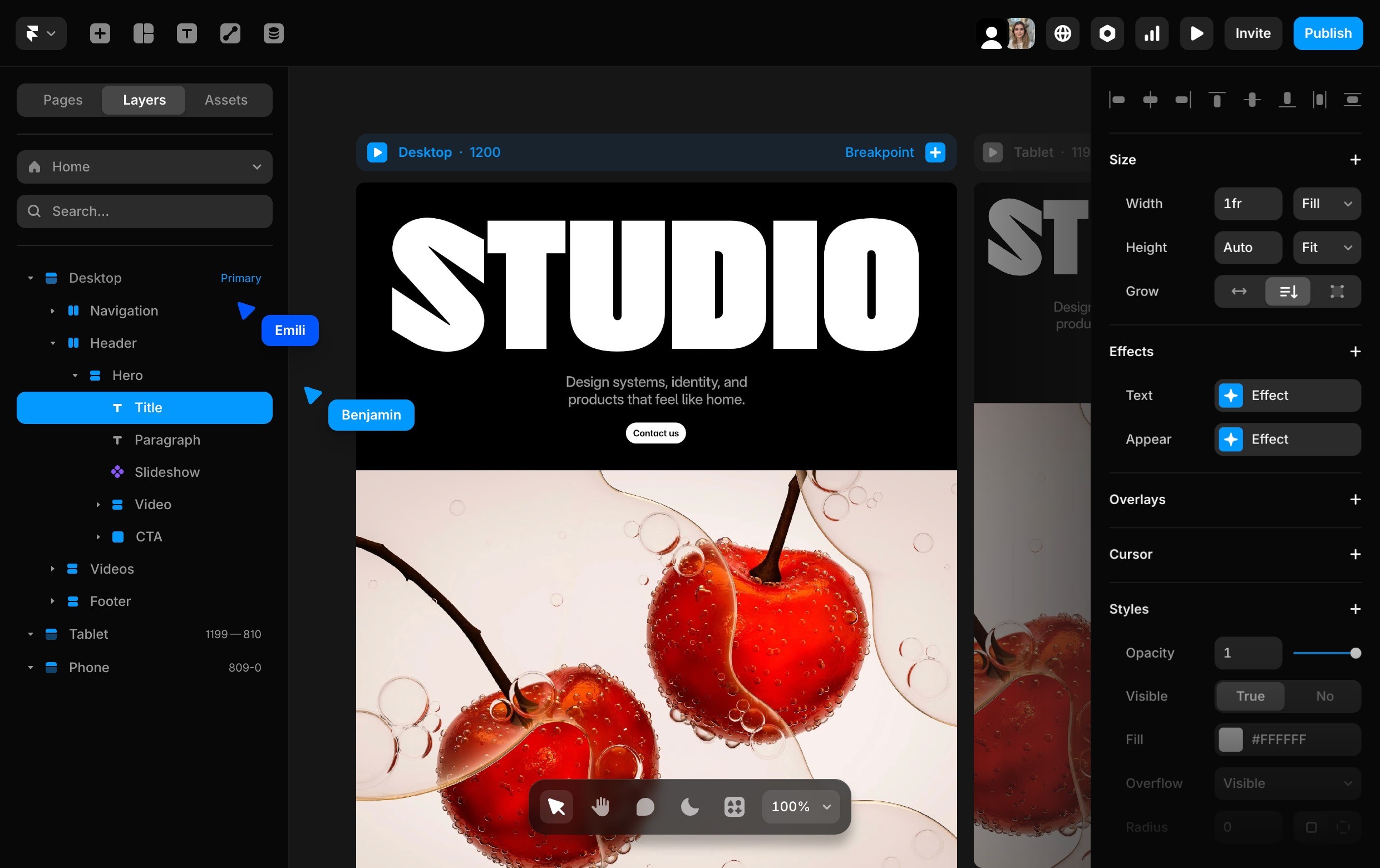Open the analytics bar chart icon
This screenshot has height=868, width=1380.
click(x=1151, y=33)
